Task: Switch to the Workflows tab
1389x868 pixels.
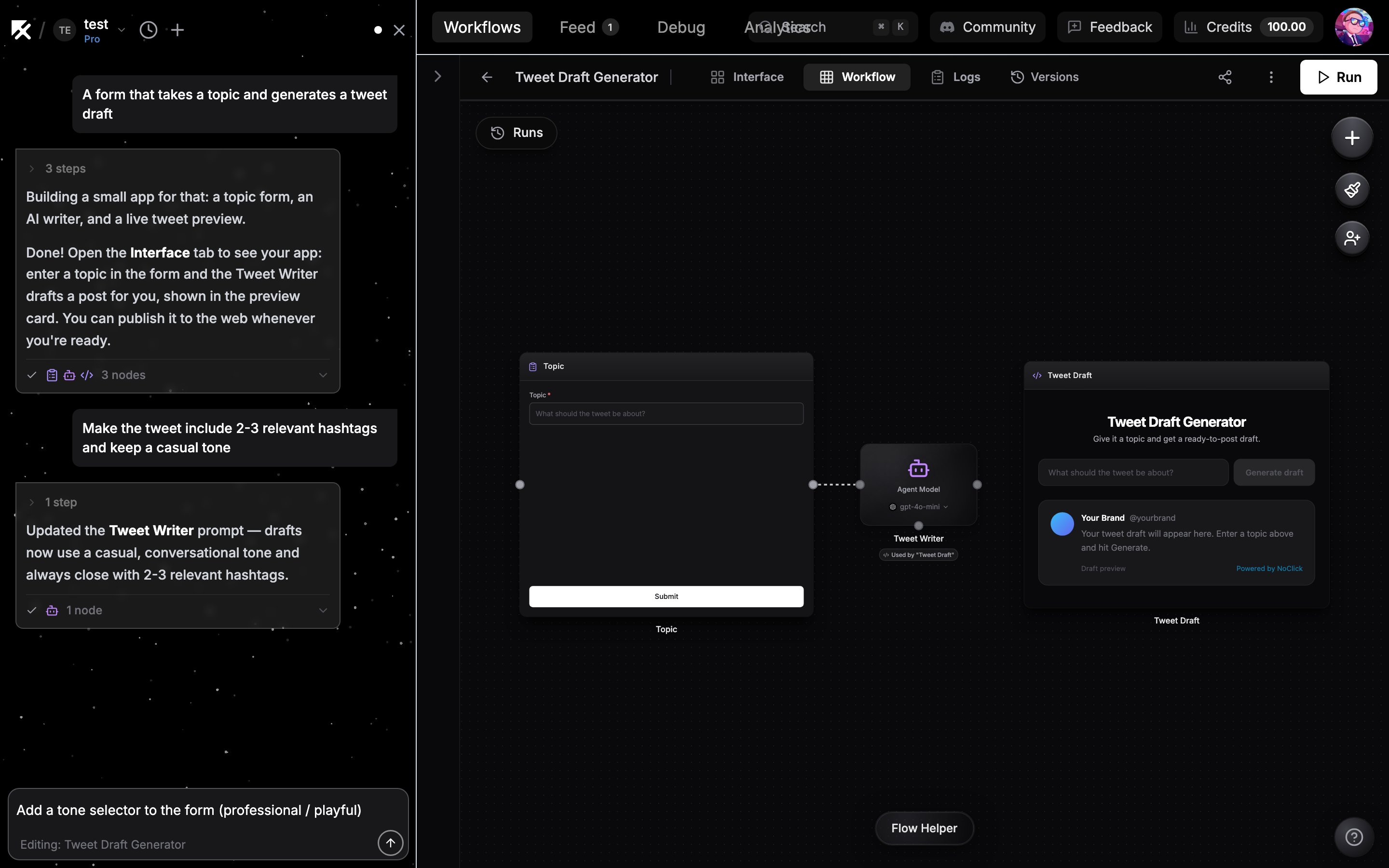Action: (482, 27)
